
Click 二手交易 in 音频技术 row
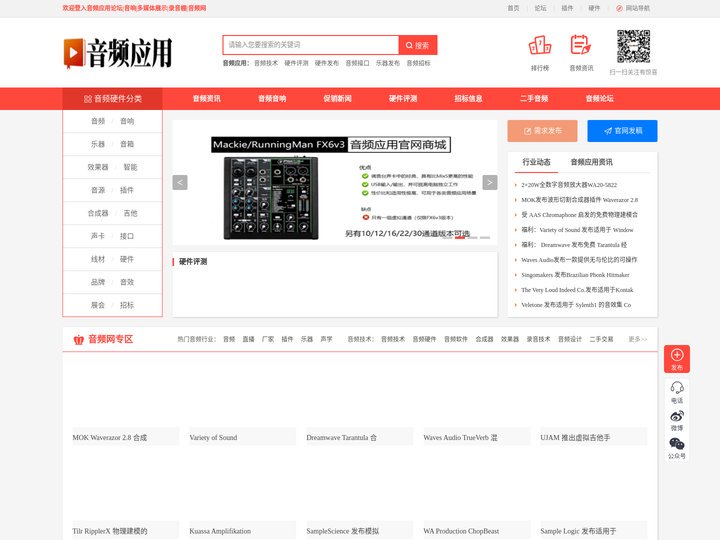601,339
